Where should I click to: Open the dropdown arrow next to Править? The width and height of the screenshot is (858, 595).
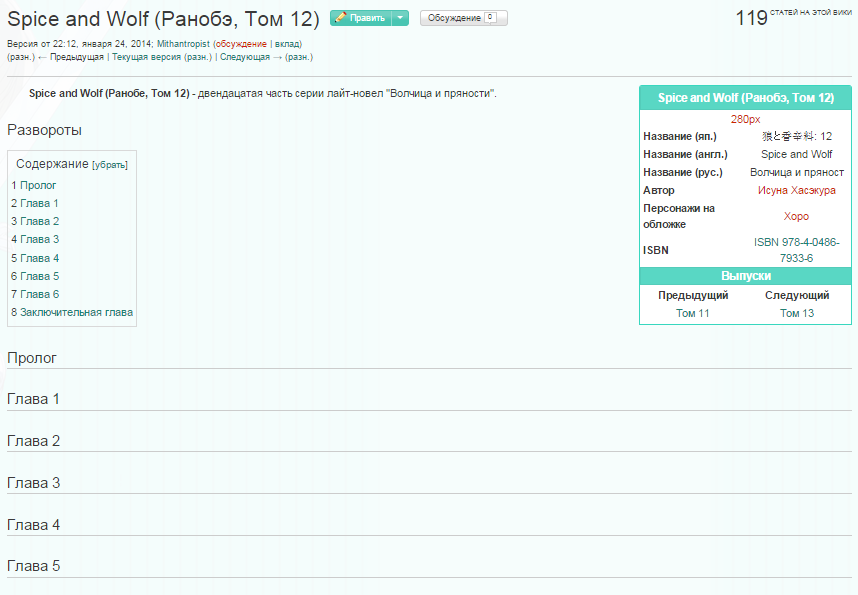[401, 18]
